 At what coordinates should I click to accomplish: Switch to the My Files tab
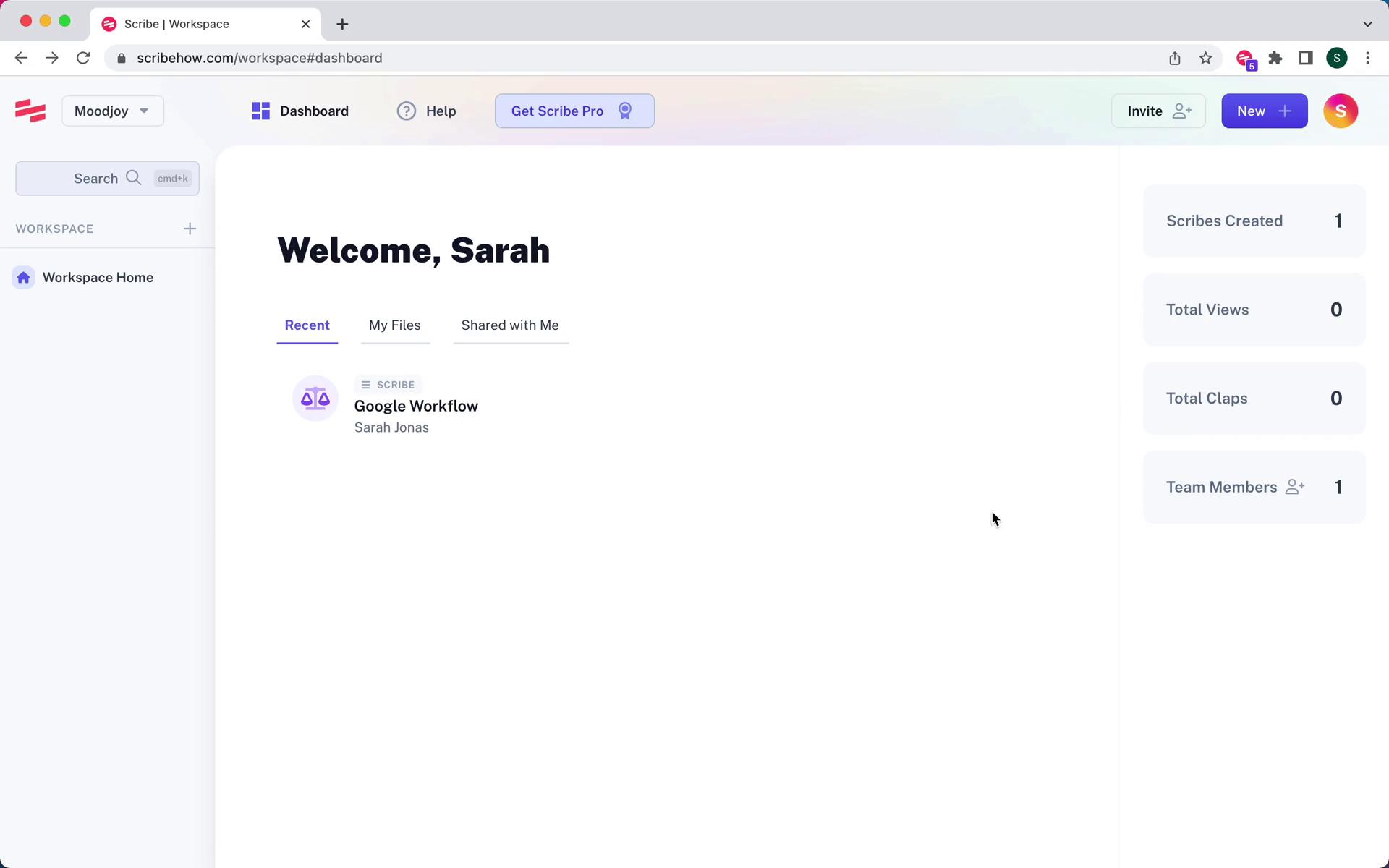pos(394,325)
